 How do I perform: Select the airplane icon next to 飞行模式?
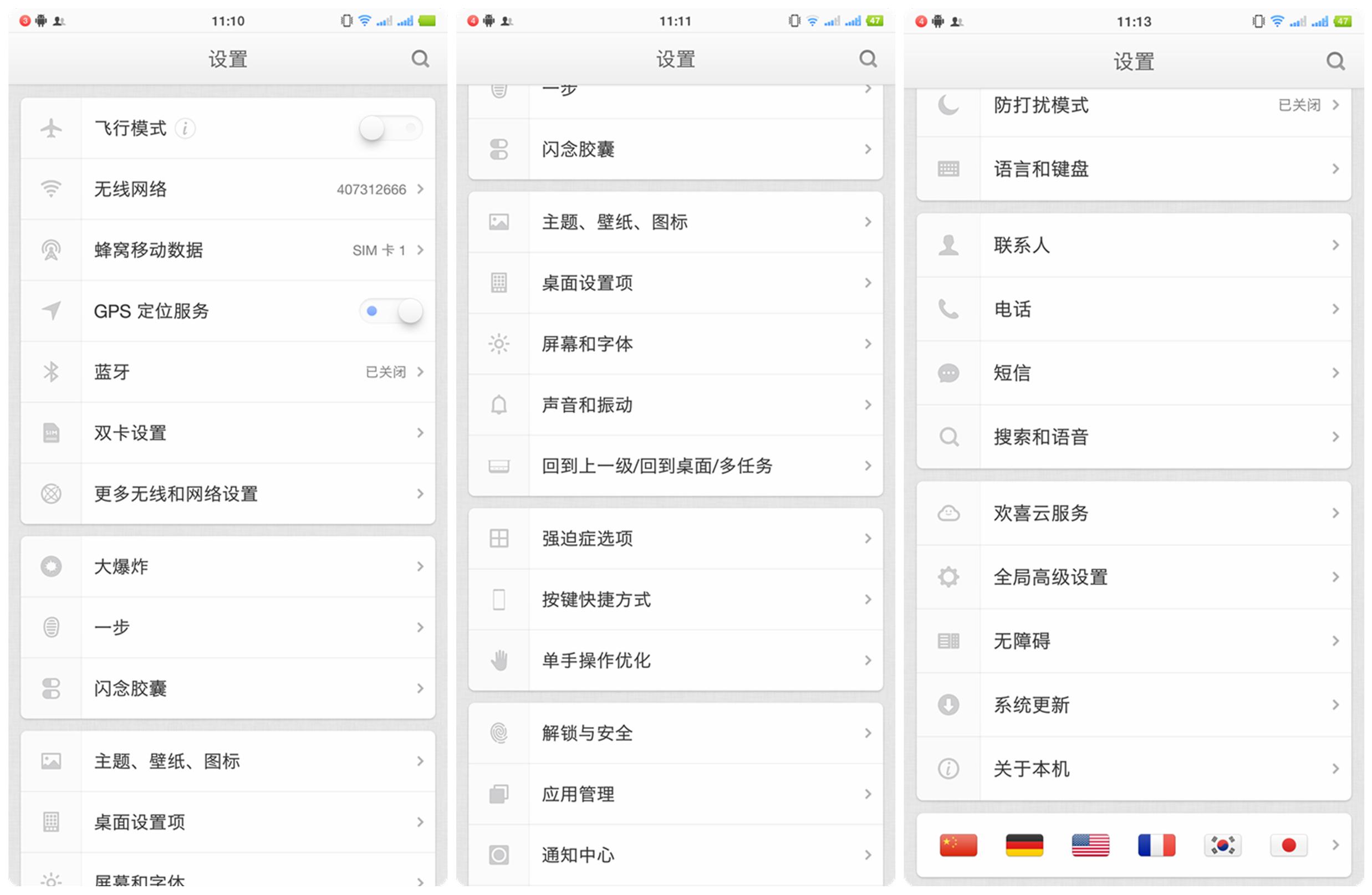(x=52, y=128)
